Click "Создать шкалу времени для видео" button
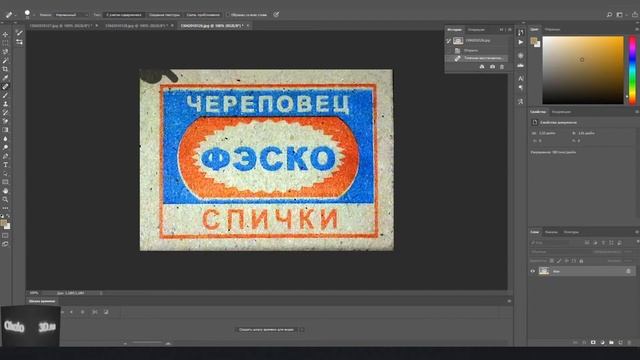Image resolution: width=640 pixels, height=360 pixels. pos(267,329)
